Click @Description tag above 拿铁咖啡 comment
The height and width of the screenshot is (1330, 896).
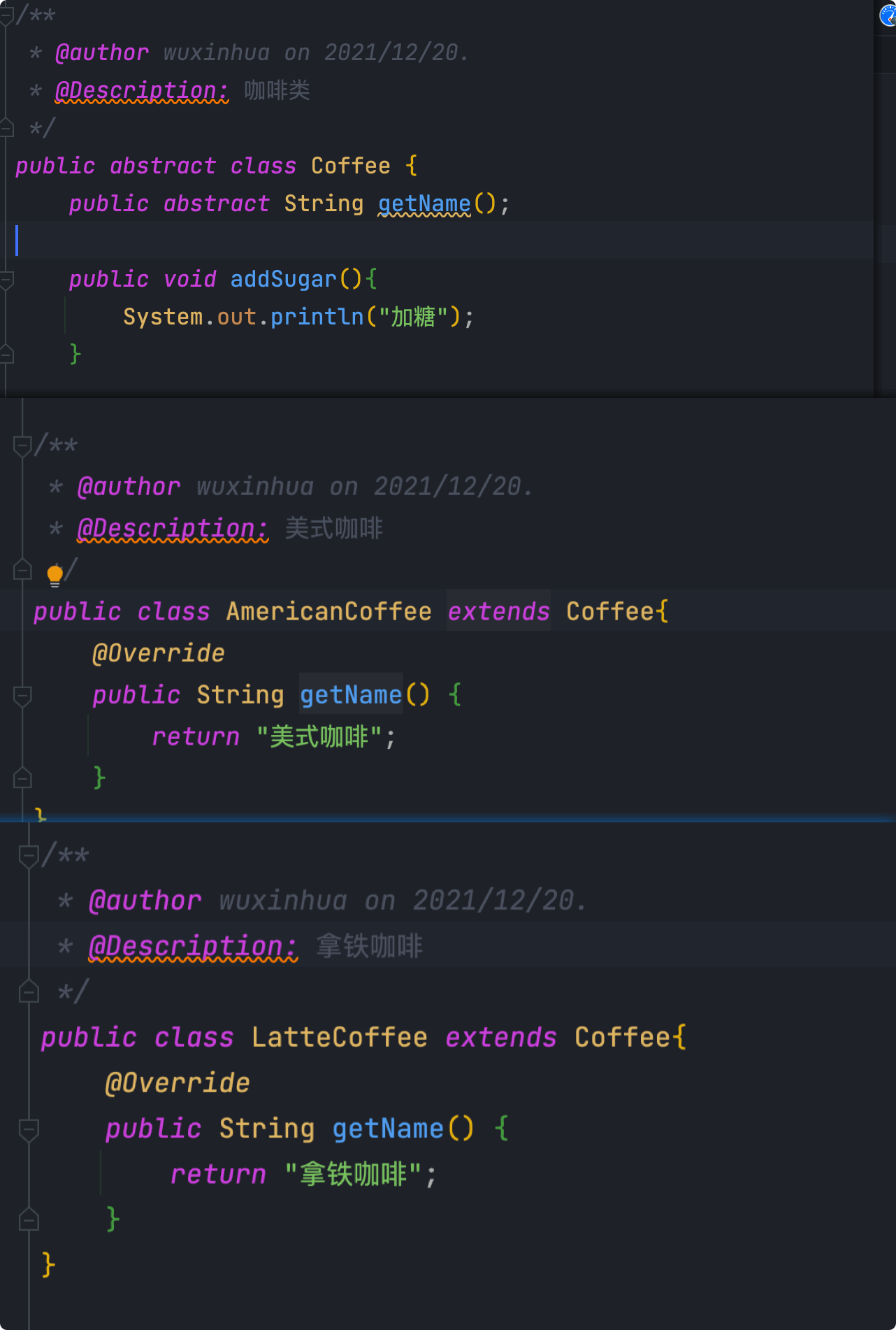tap(193, 946)
